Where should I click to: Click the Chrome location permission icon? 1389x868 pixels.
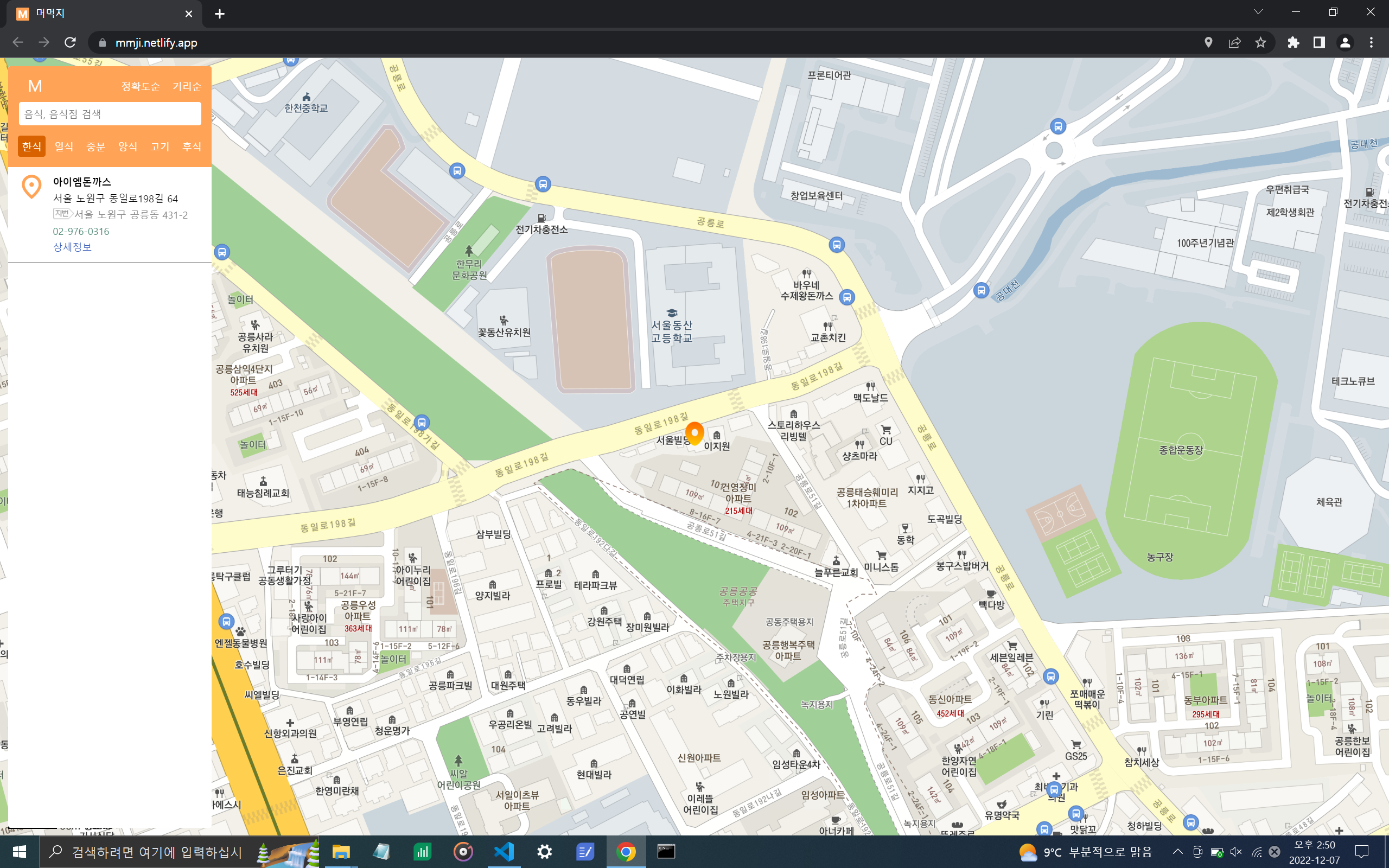click(1208, 42)
